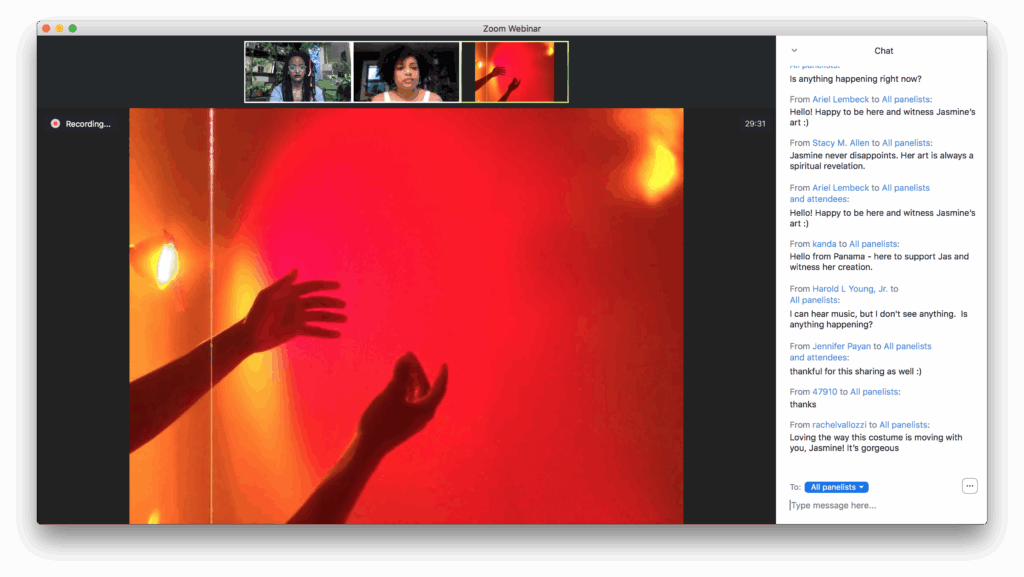The height and width of the screenshot is (577, 1024).
Task: Select the highlighted red performance video thumbnail
Action: click(514, 72)
